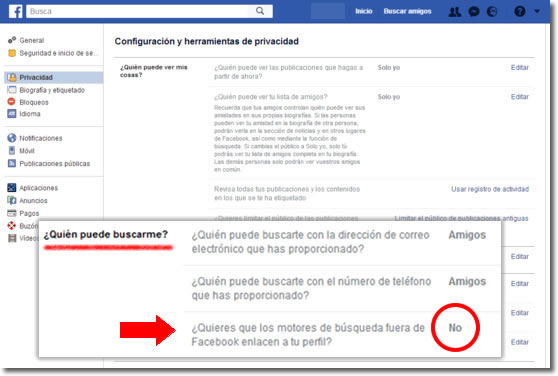Click the Idioma icon

[12, 114]
